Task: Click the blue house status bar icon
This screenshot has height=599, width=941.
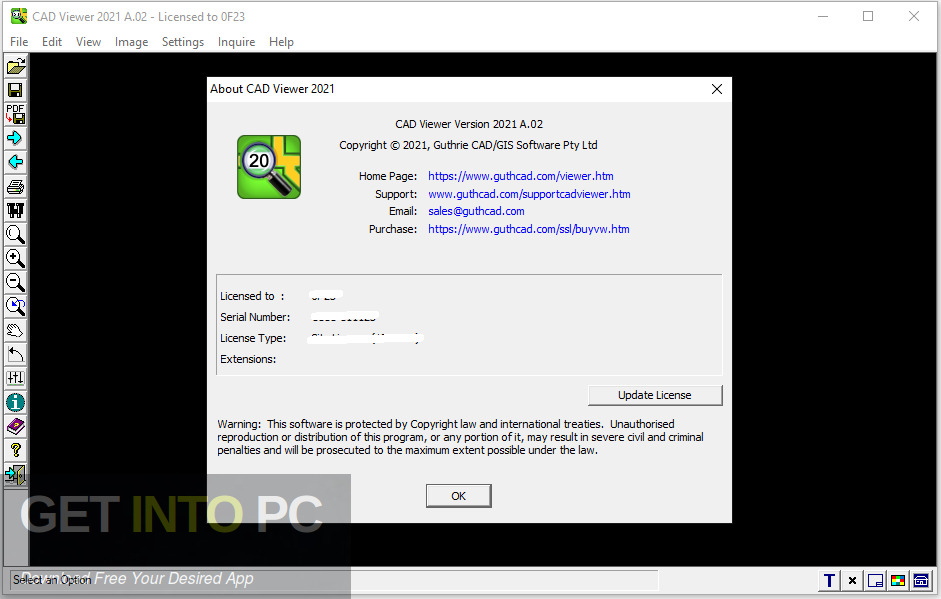Action: pyautogui.click(x=921, y=580)
